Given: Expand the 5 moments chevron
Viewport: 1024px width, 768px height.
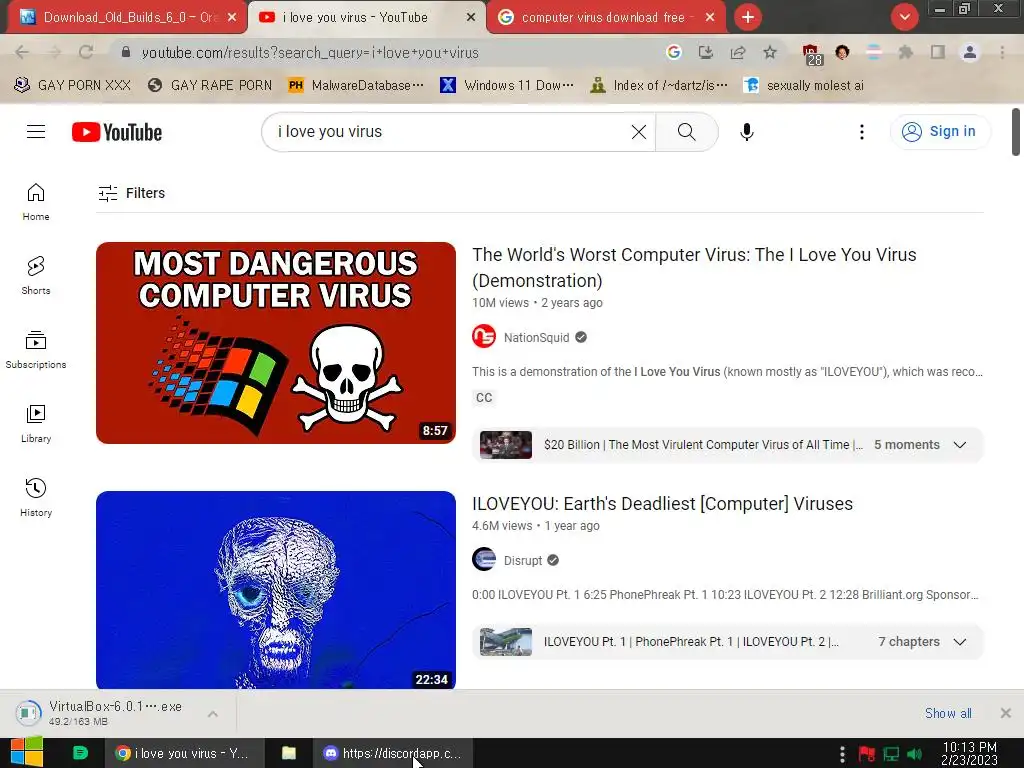Looking at the screenshot, I should [x=959, y=445].
